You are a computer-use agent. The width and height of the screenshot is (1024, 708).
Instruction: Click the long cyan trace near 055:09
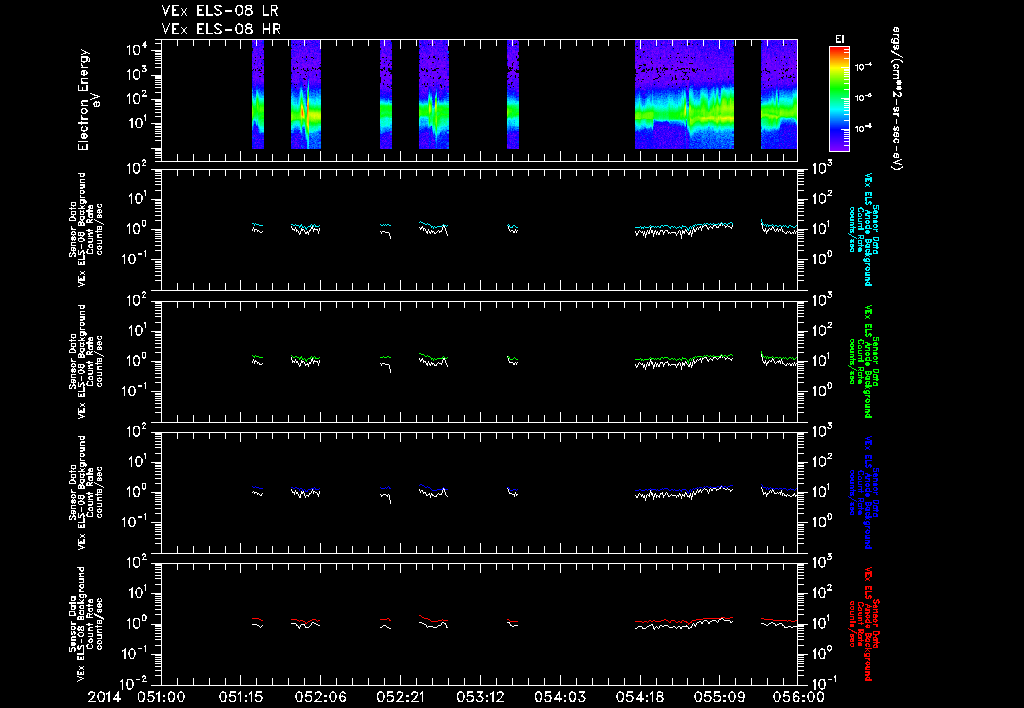(684, 227)
